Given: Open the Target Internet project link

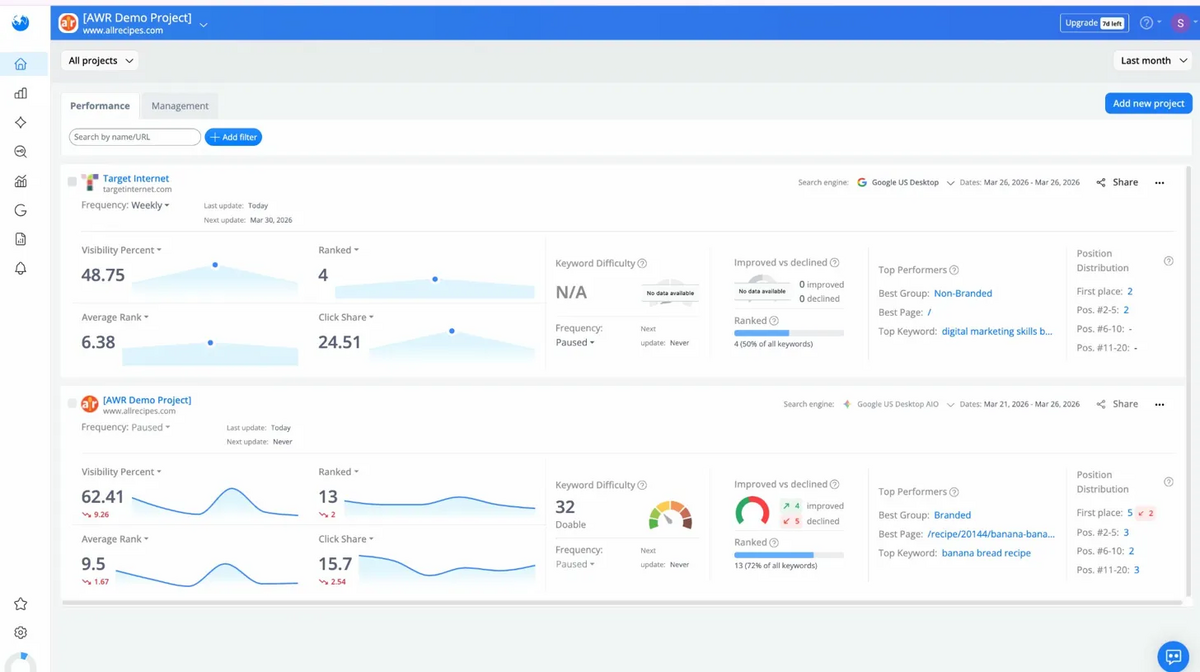Looking at the screenshot, I should tap(136, 178).
